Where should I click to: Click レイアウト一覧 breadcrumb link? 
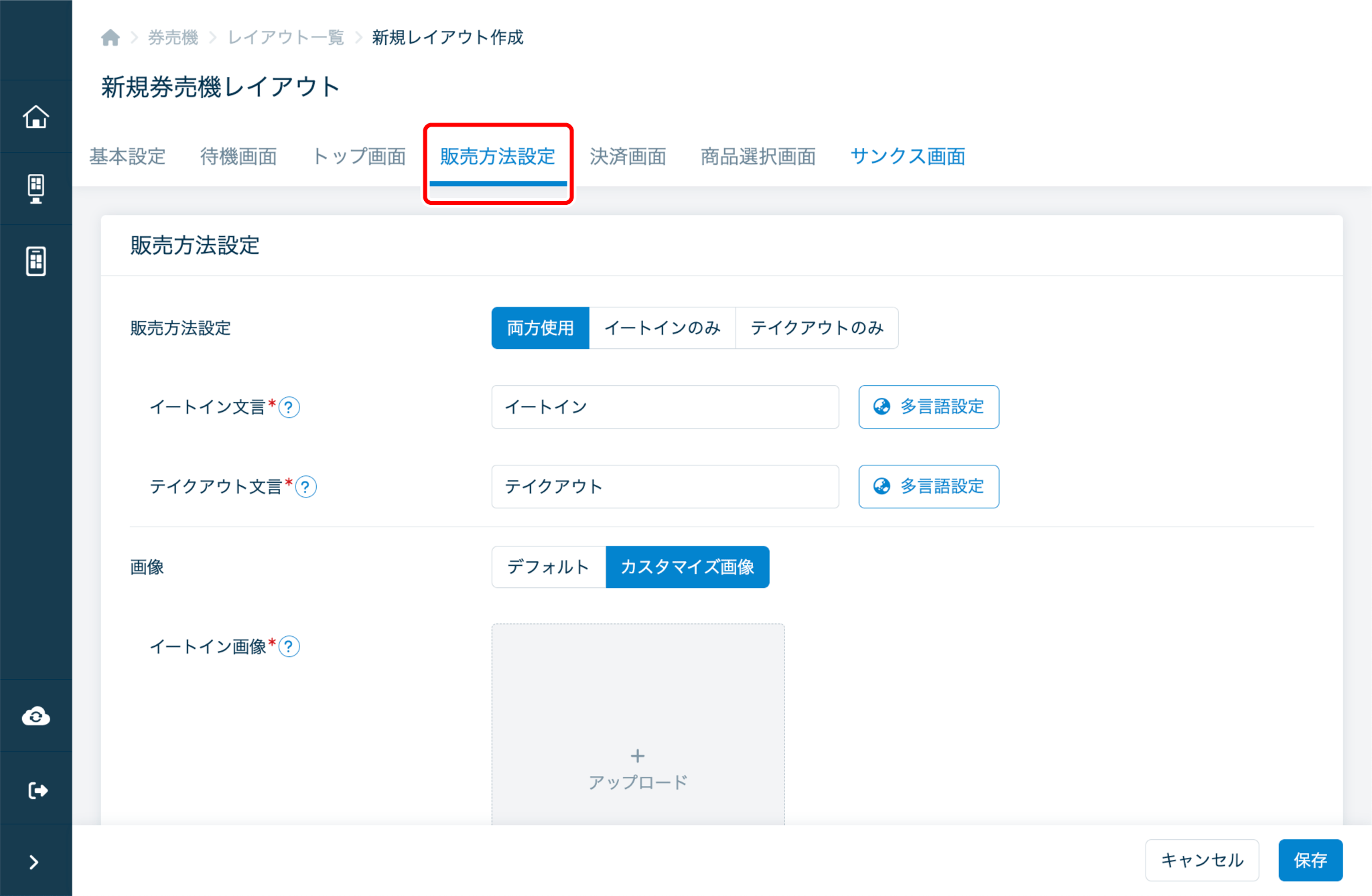(285, 38)
